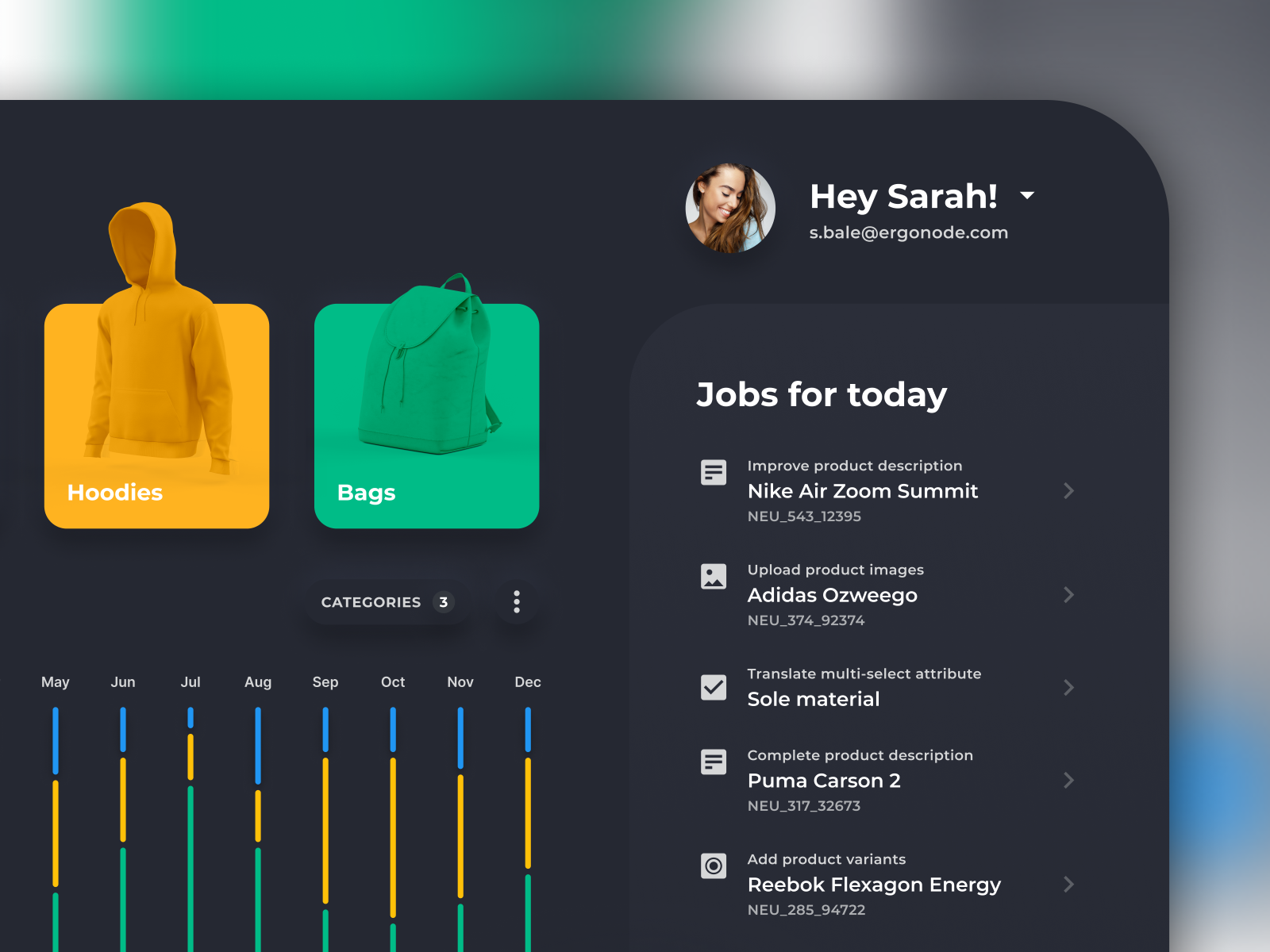Click the Hey Sarah! greeting

(x=903, y=196)
